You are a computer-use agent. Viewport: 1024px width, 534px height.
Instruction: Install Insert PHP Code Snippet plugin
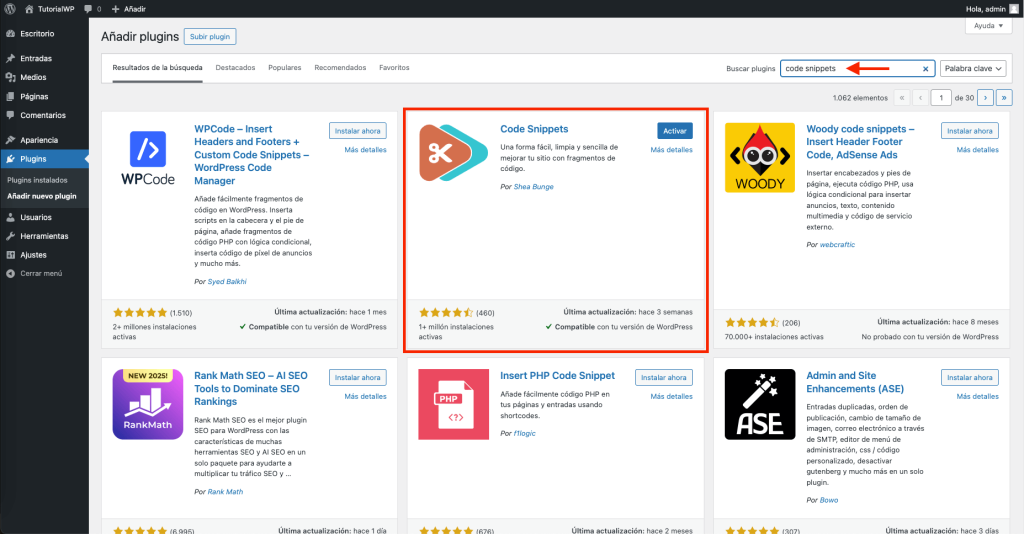click(664, 378)
